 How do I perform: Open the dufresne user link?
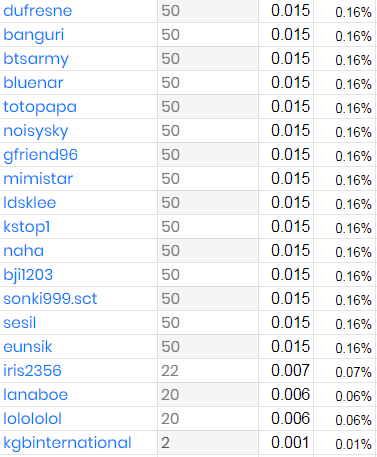[x=38, y=11]
